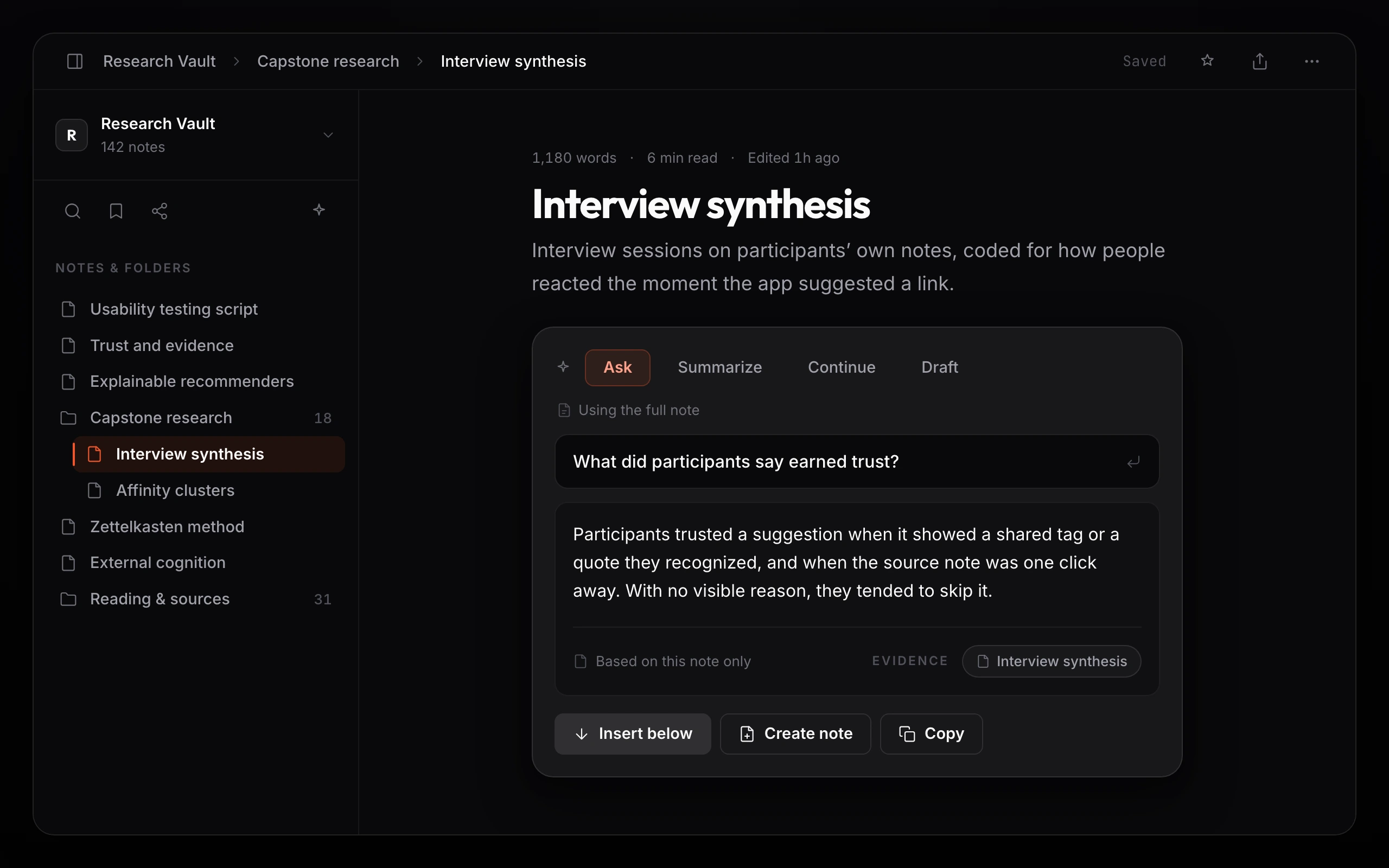Submit the question with the return icon
Screen dimensions: 1389x868
pos(1133,462)
